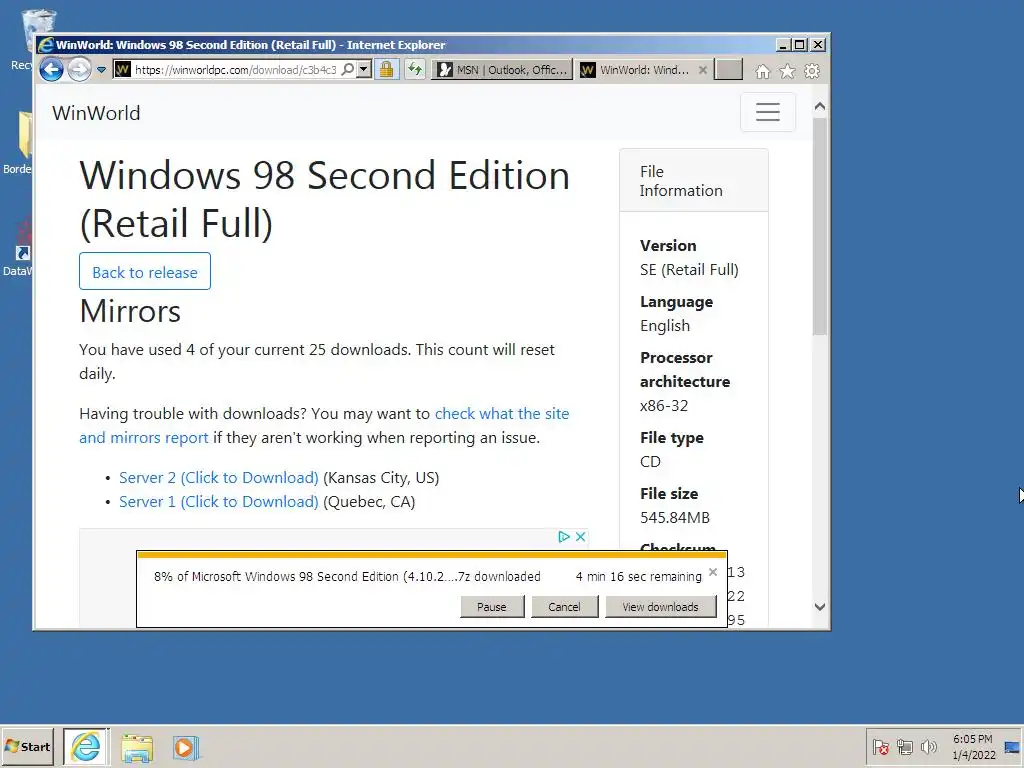Image resolution: width=1024 pixels, height=768 pixels.
Task: Click the address bar URL field
Action: (x=236, y=69)
